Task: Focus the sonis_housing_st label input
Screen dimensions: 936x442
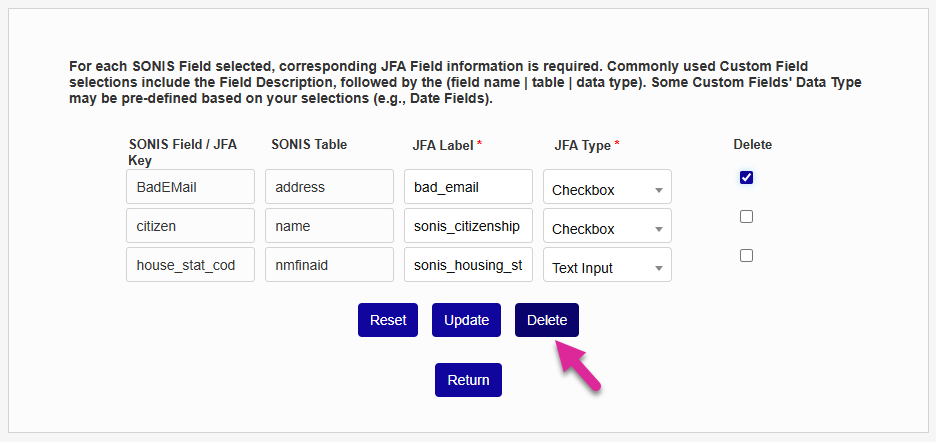Action: 468,265
